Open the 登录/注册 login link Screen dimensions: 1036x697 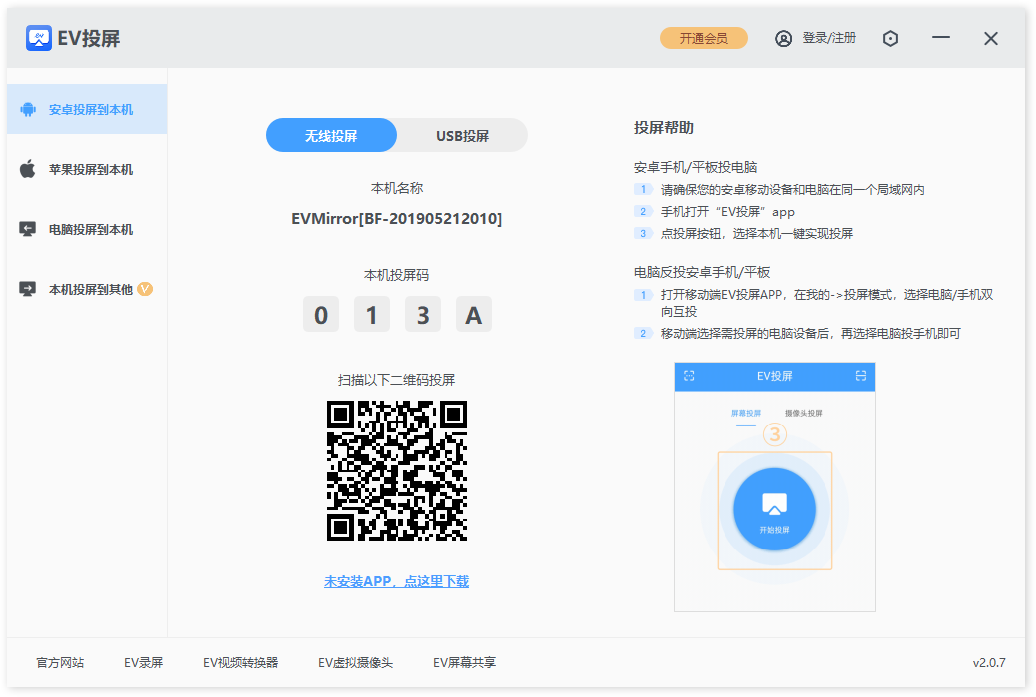click(x=829, y=38)
